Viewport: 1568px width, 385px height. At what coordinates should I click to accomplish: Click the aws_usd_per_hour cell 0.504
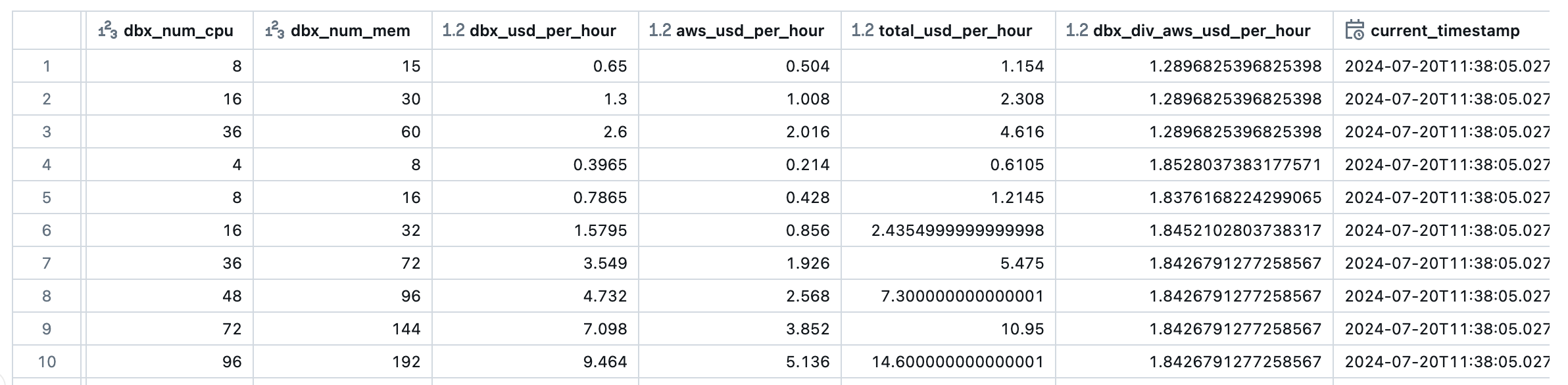tap(740, 66)
